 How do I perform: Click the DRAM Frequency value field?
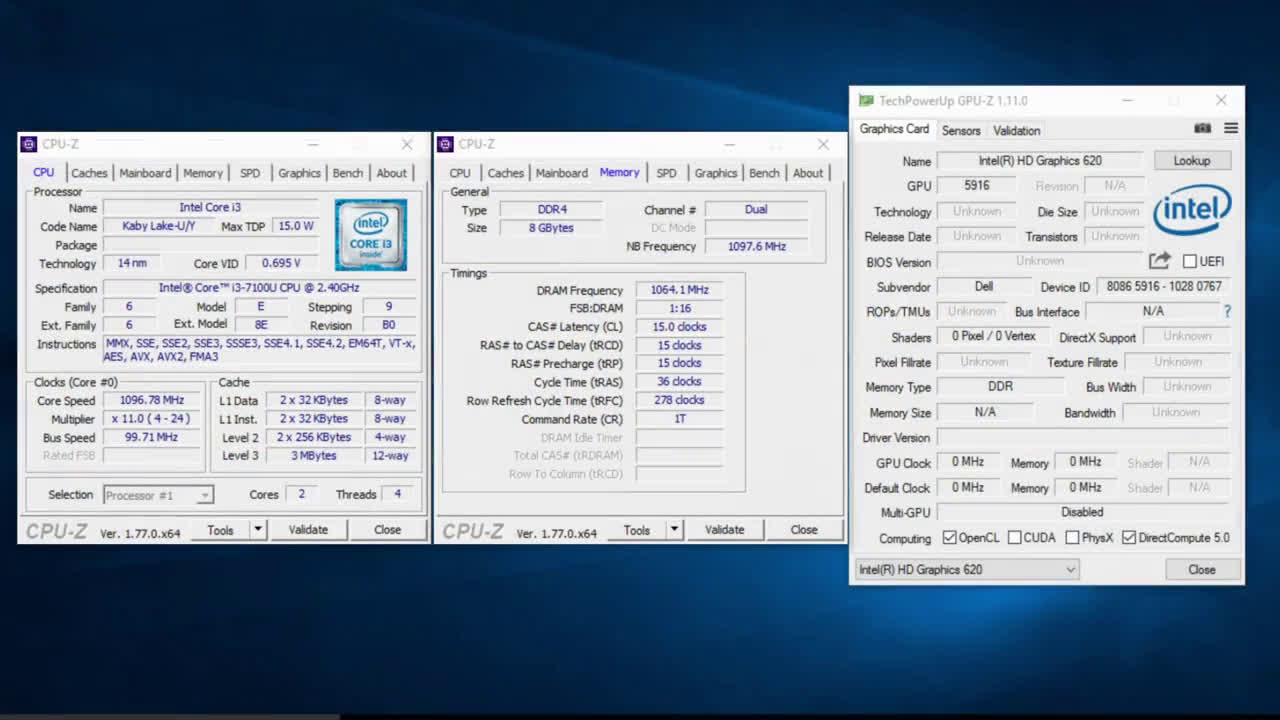(x=679, y=290)
